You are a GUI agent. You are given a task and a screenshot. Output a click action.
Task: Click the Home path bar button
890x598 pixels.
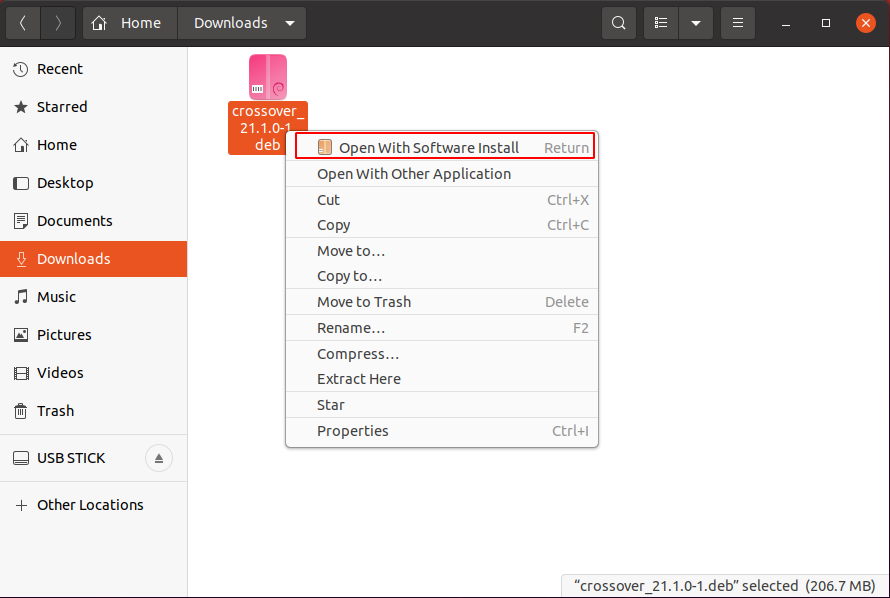129,23
